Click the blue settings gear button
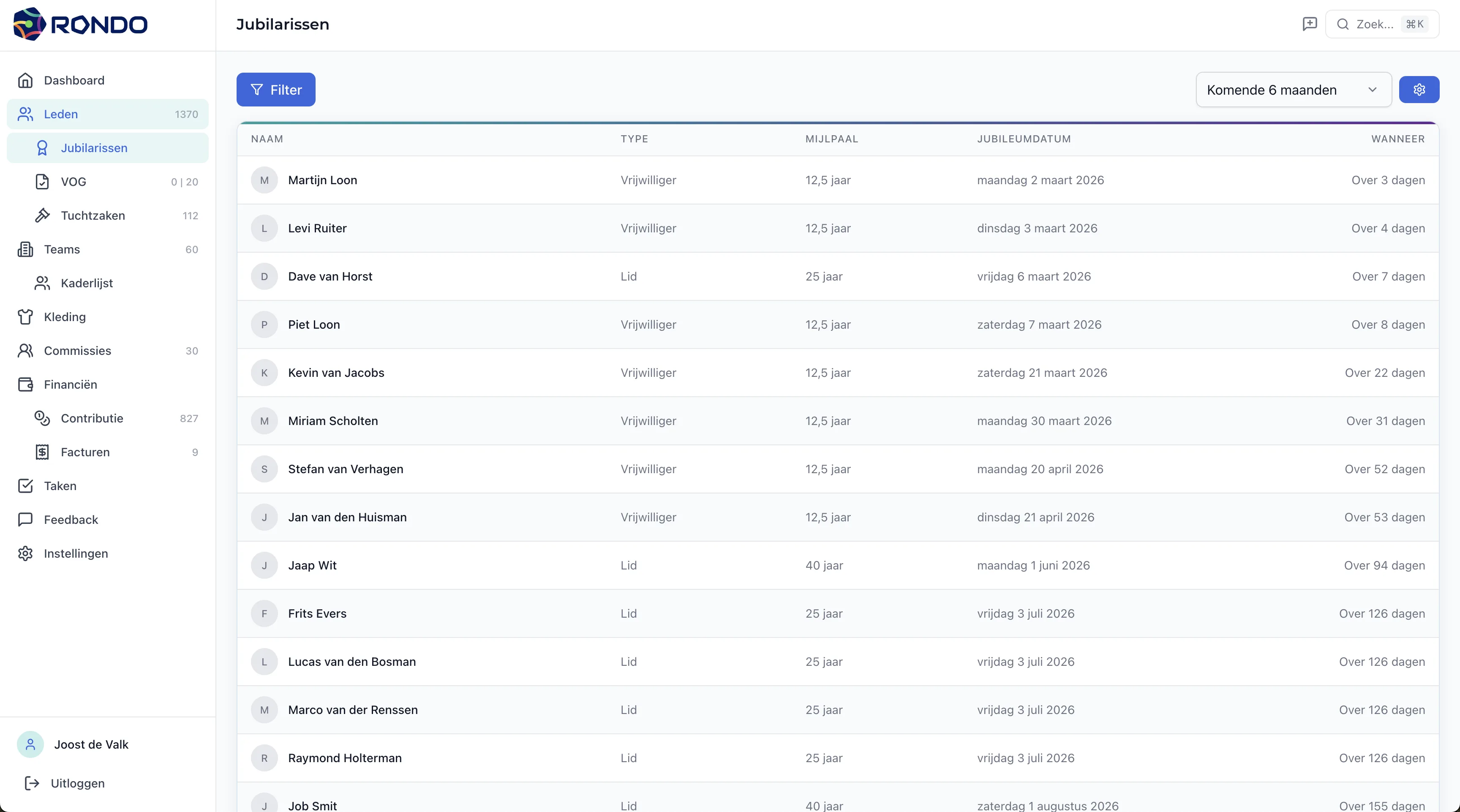This screenshot has width=1460, height=812. 1419,90
